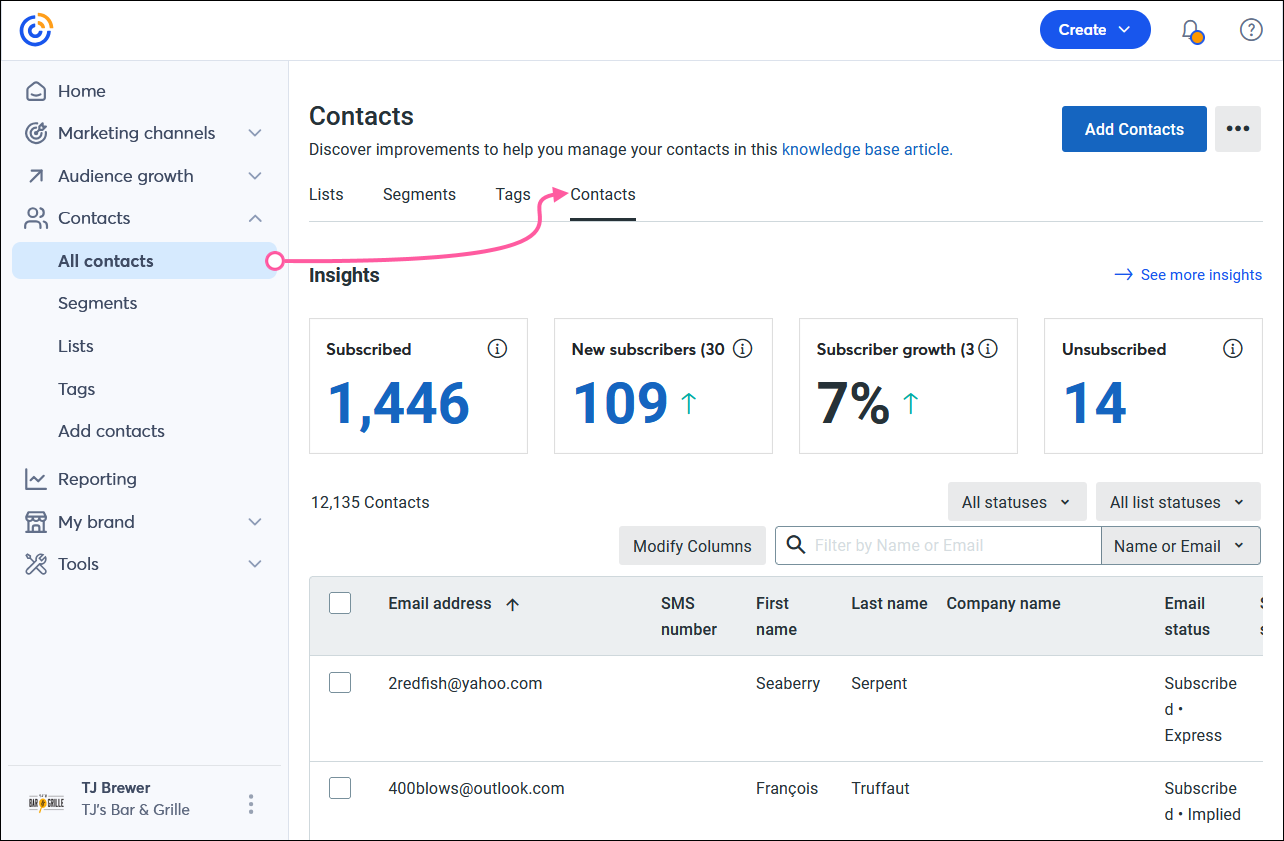
Task: Click the TJ's Bar & Grille logo
Action: pyautogui.click(x=45, y=803)
